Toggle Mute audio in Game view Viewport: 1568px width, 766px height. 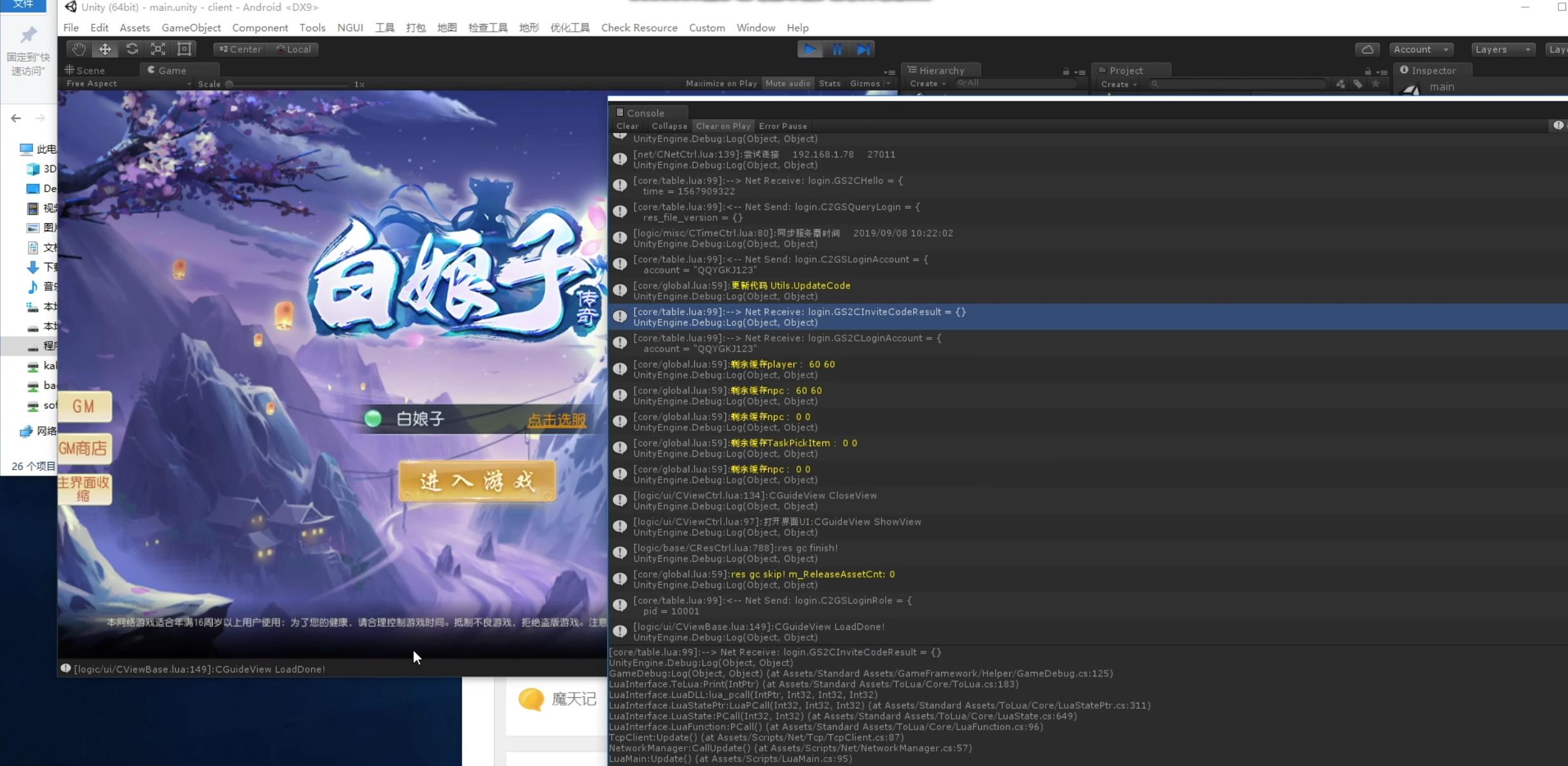point(788,83)
